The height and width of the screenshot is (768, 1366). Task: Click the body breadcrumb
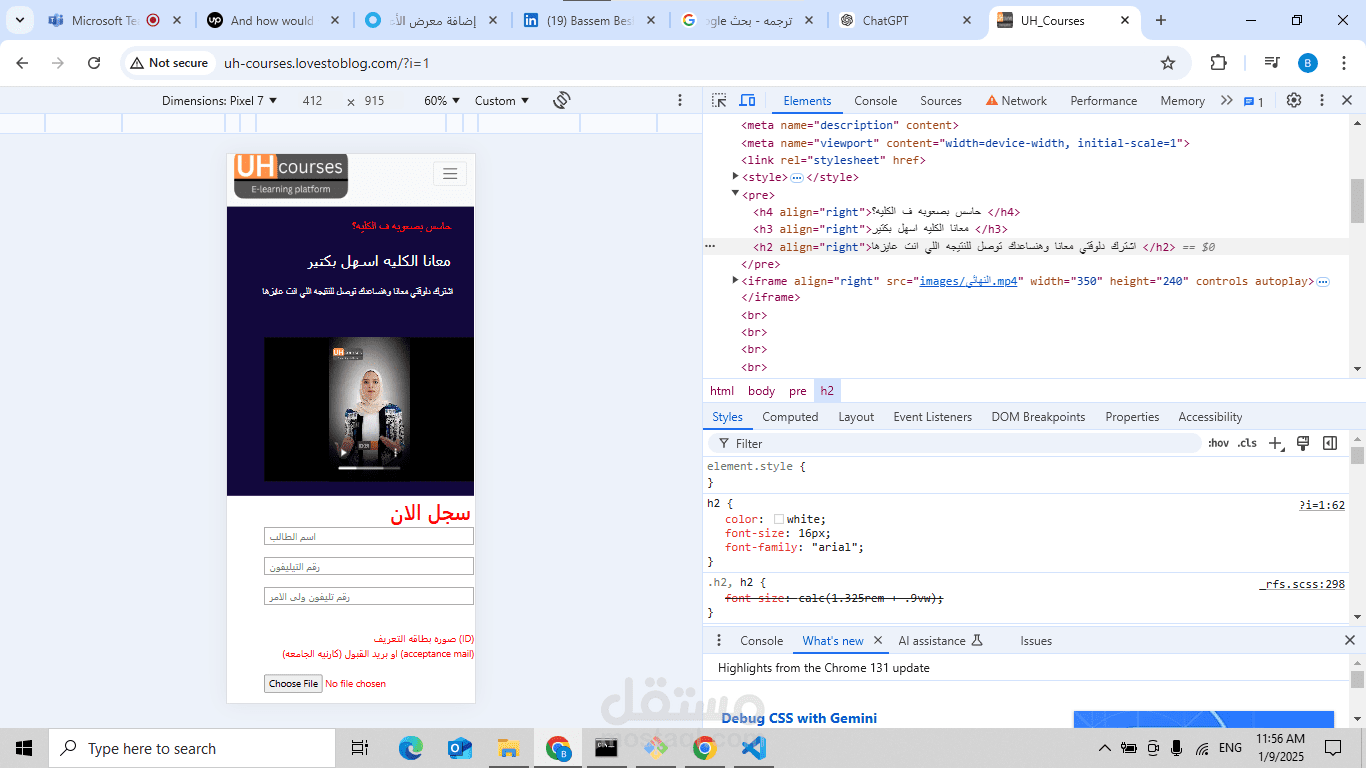pos(761,391)
